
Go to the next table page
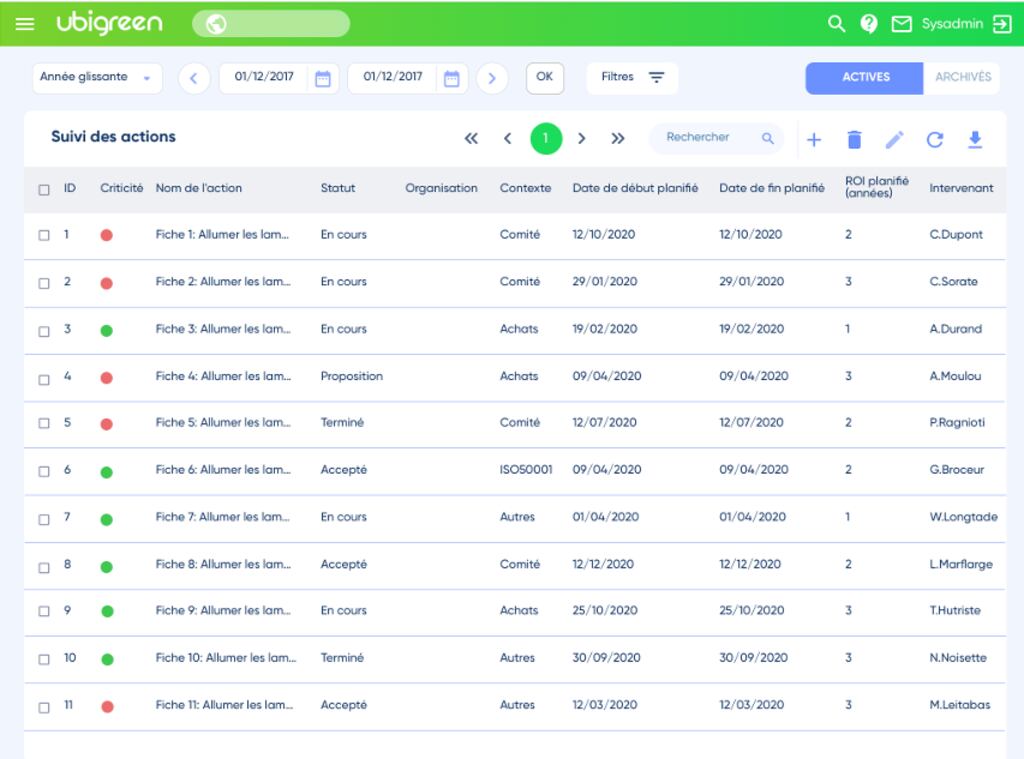coord(581,138)
